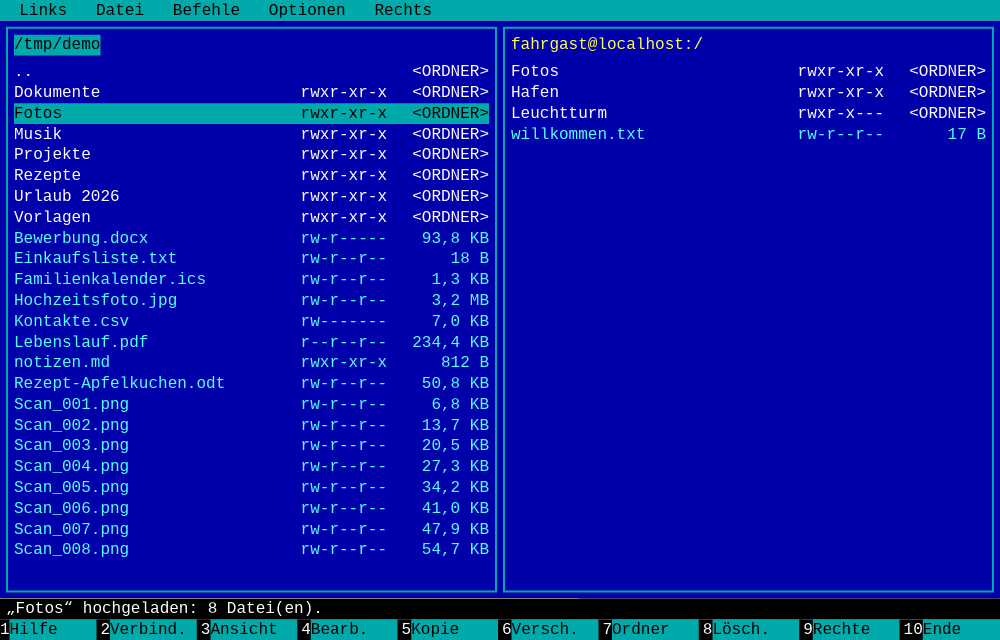Open the Optionen menu
This screenshot has height=640, width=1000.
click(307, 10)
